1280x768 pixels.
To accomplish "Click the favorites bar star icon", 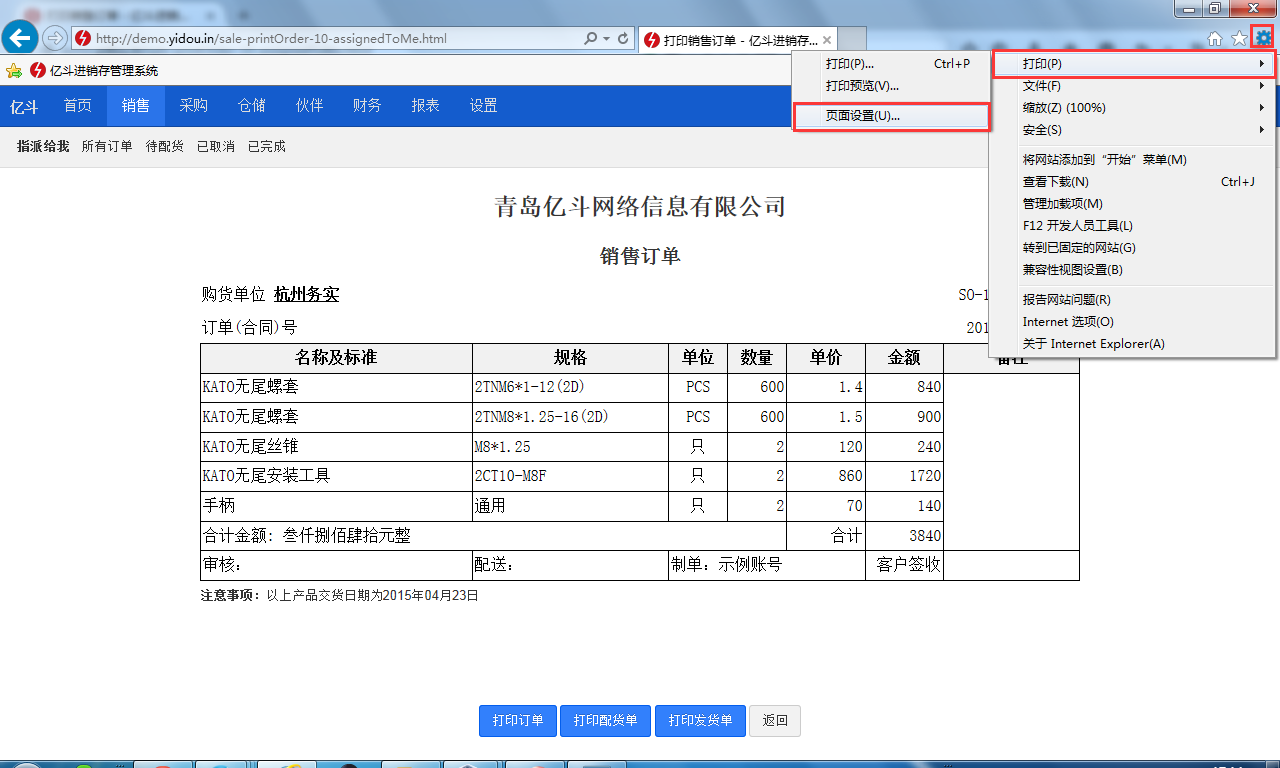I will pyautogui.click(x=14, y=71).
